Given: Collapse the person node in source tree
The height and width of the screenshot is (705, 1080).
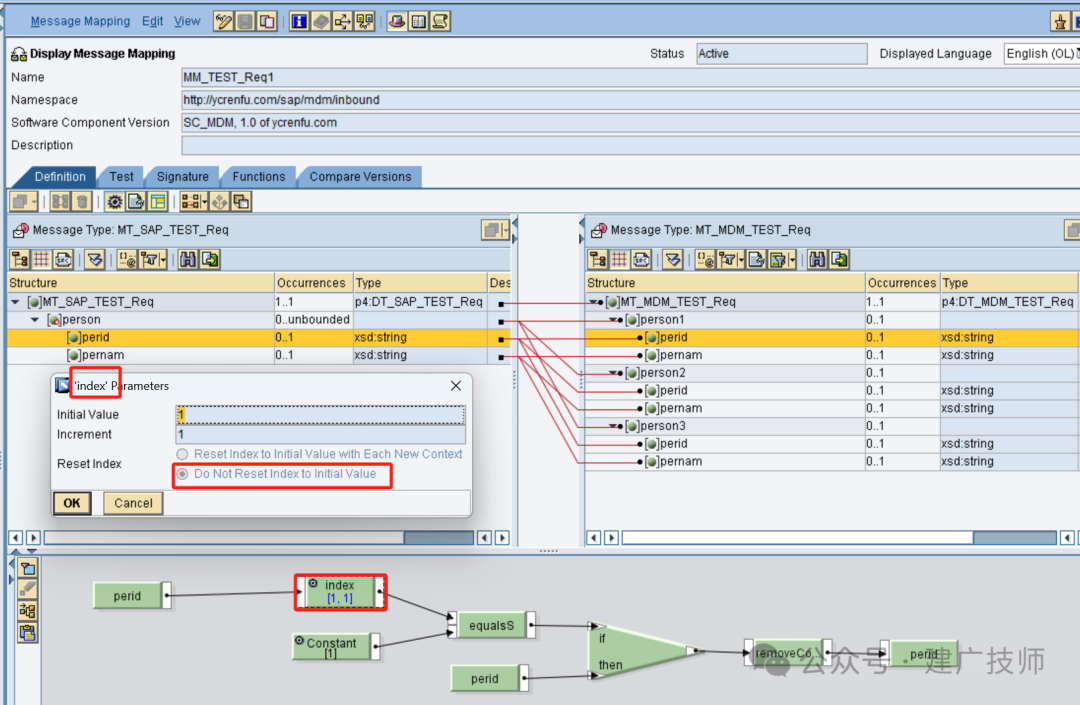Looking at the screenshot, I should click(x=35, y=320).
